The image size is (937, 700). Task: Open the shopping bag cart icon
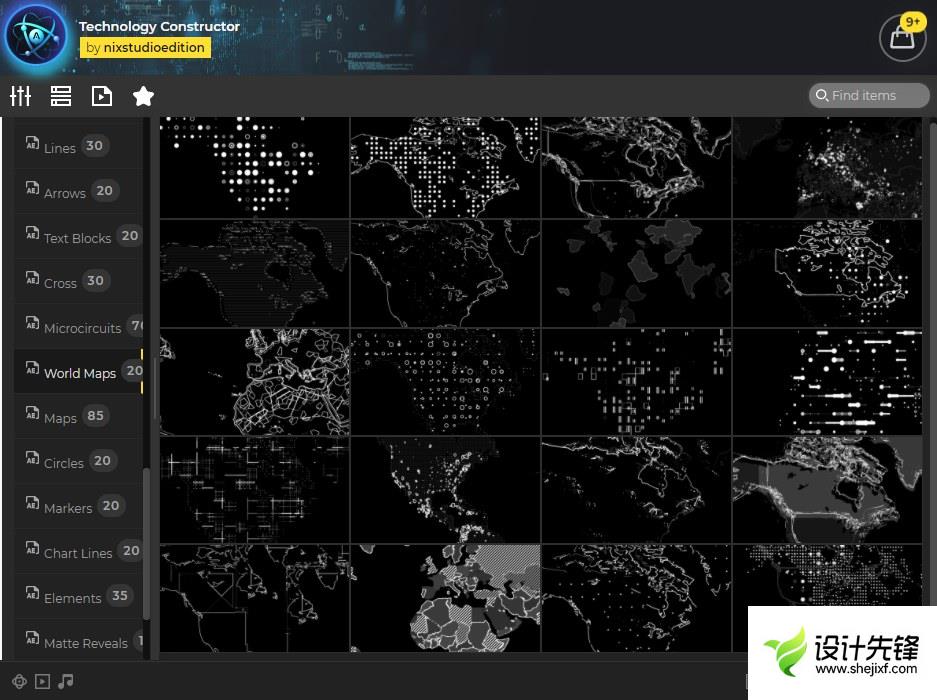click(x=901, y=39)
